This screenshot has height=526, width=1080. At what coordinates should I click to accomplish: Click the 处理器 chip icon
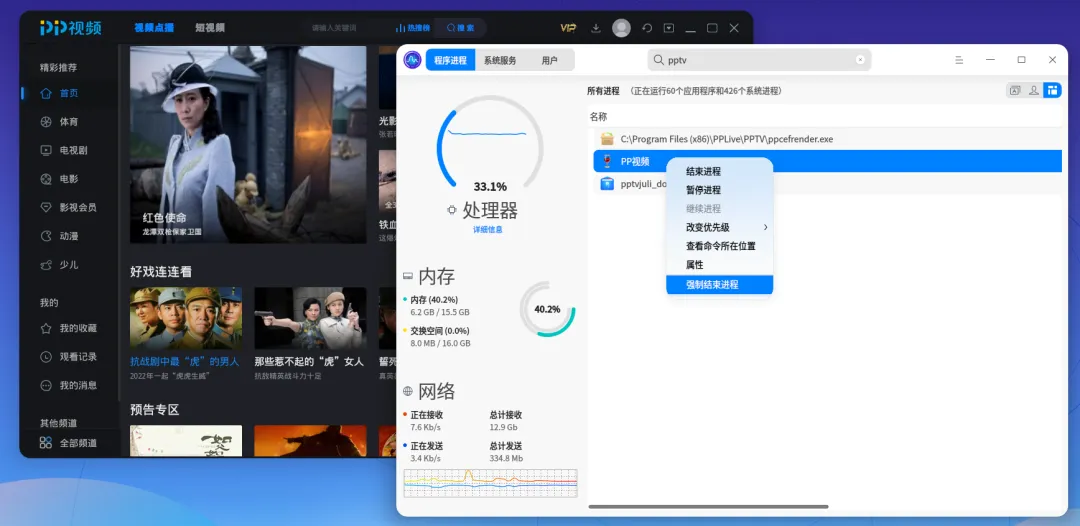click(452, 210)
